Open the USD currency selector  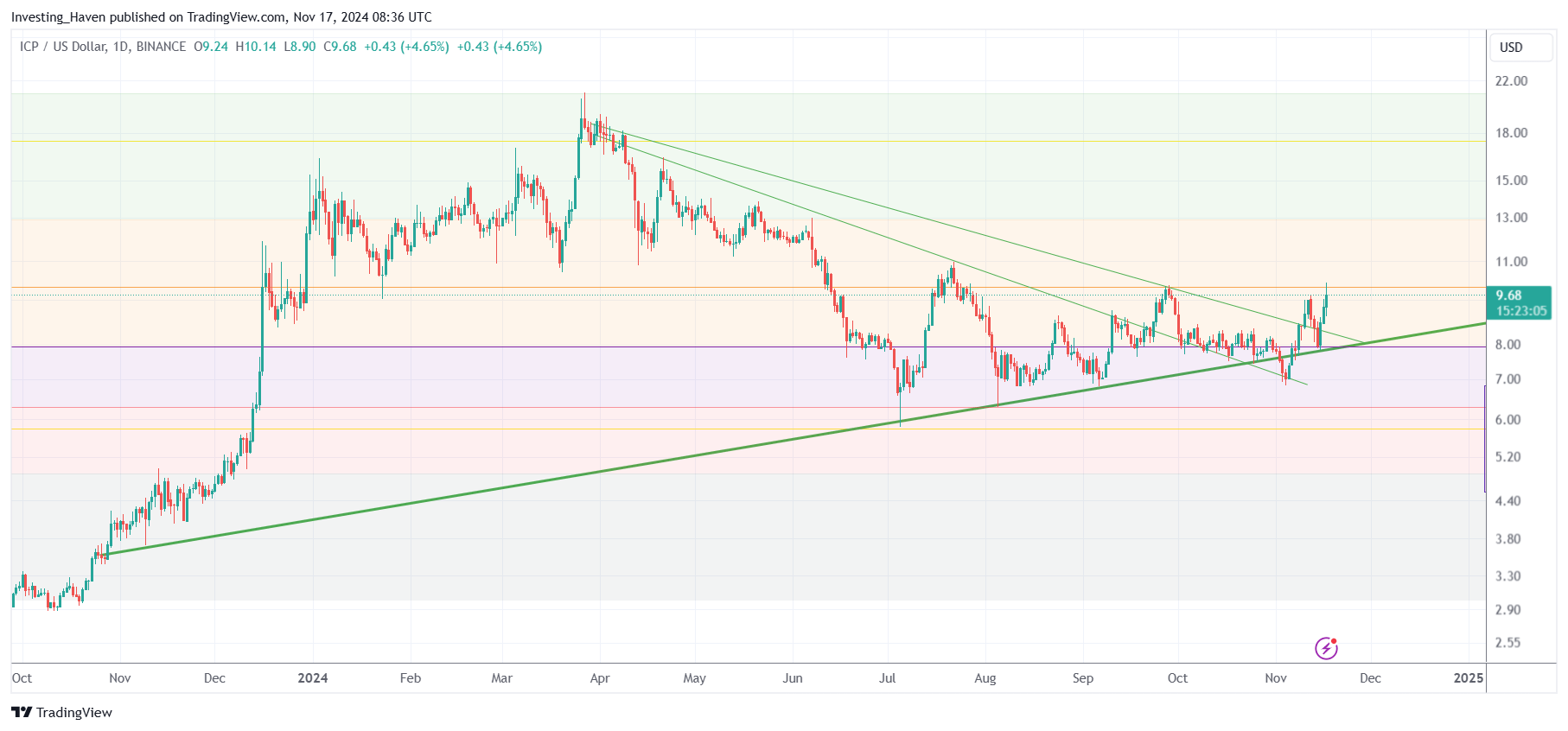(x=1520, y=48)
